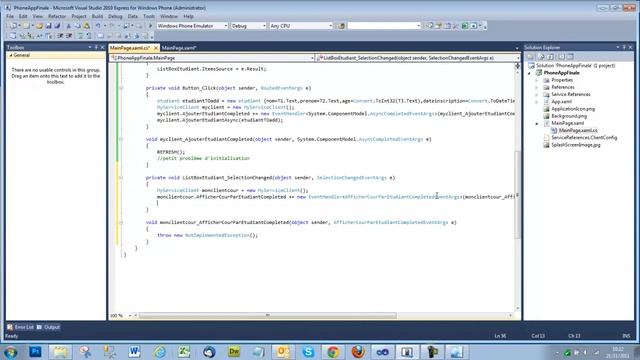Open the Debug menu
The image size is (640, 360).
tap(115, 16)
